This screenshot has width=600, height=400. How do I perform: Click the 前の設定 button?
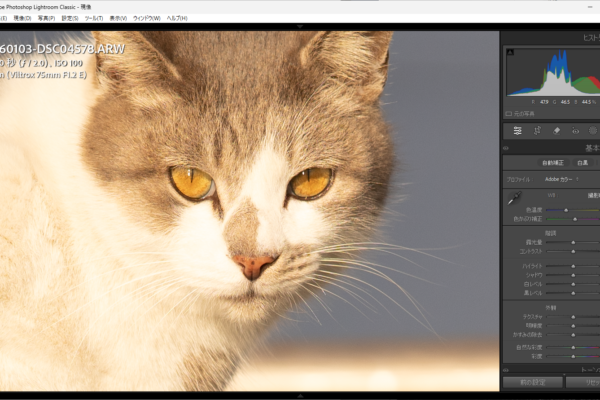[x=530, y=382]
